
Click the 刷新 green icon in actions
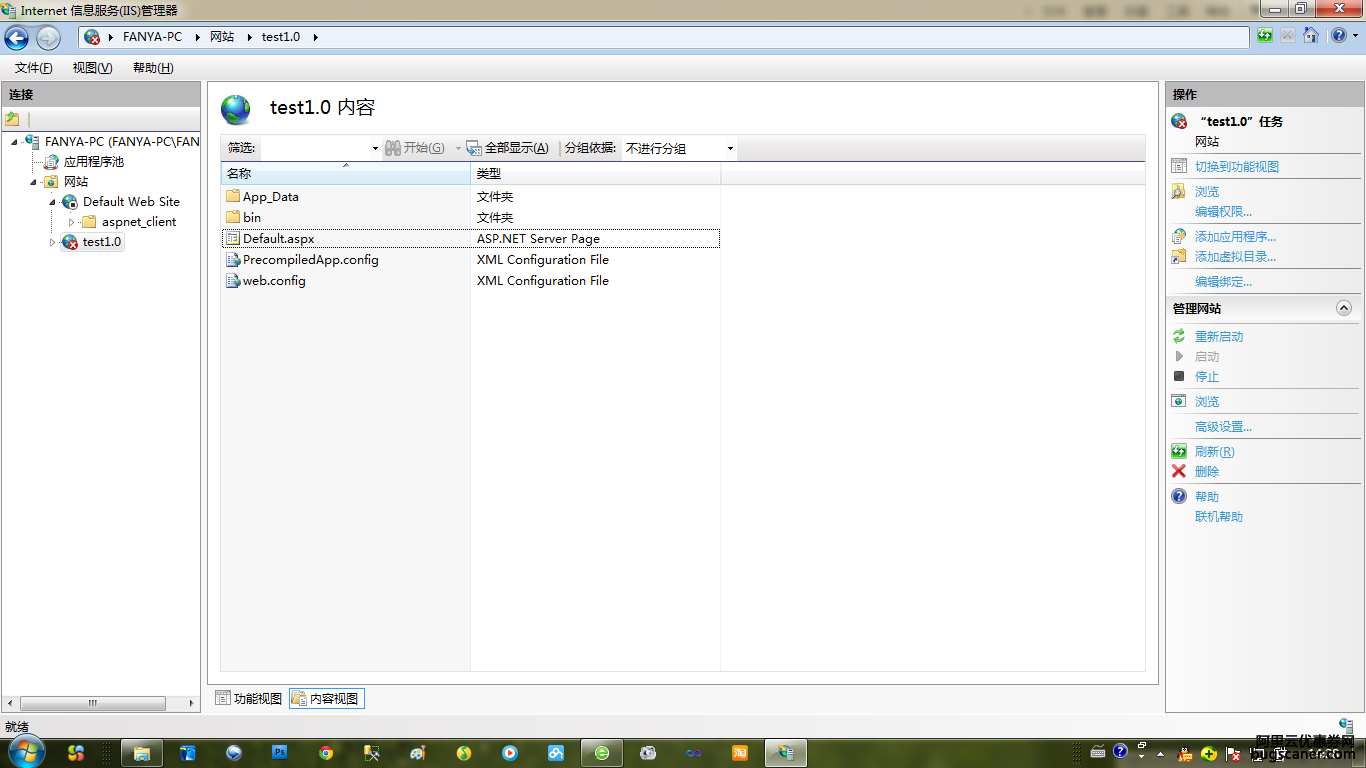tap(1179, 452)
